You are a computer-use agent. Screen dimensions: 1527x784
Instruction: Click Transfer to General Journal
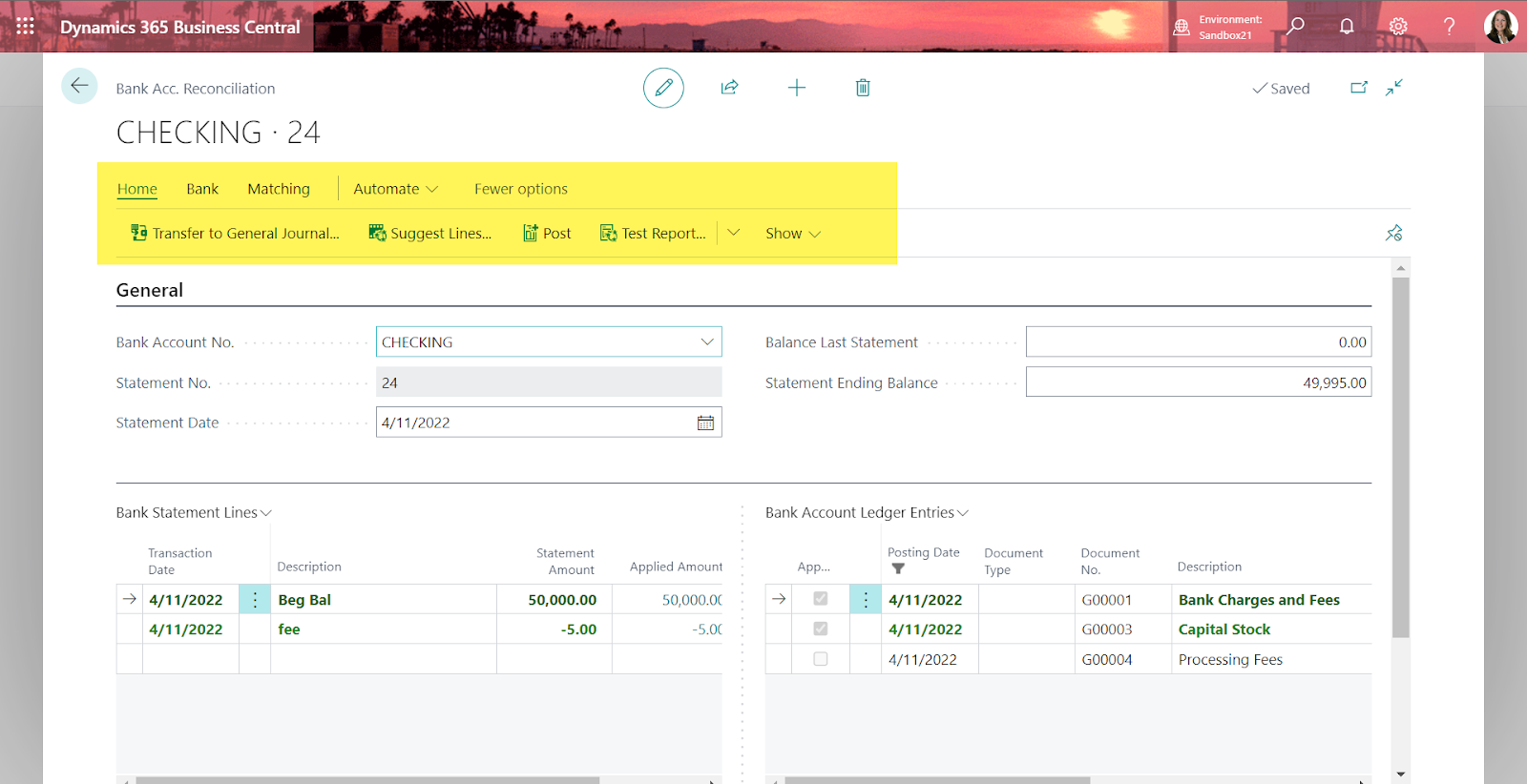click(x=235, y=233)
